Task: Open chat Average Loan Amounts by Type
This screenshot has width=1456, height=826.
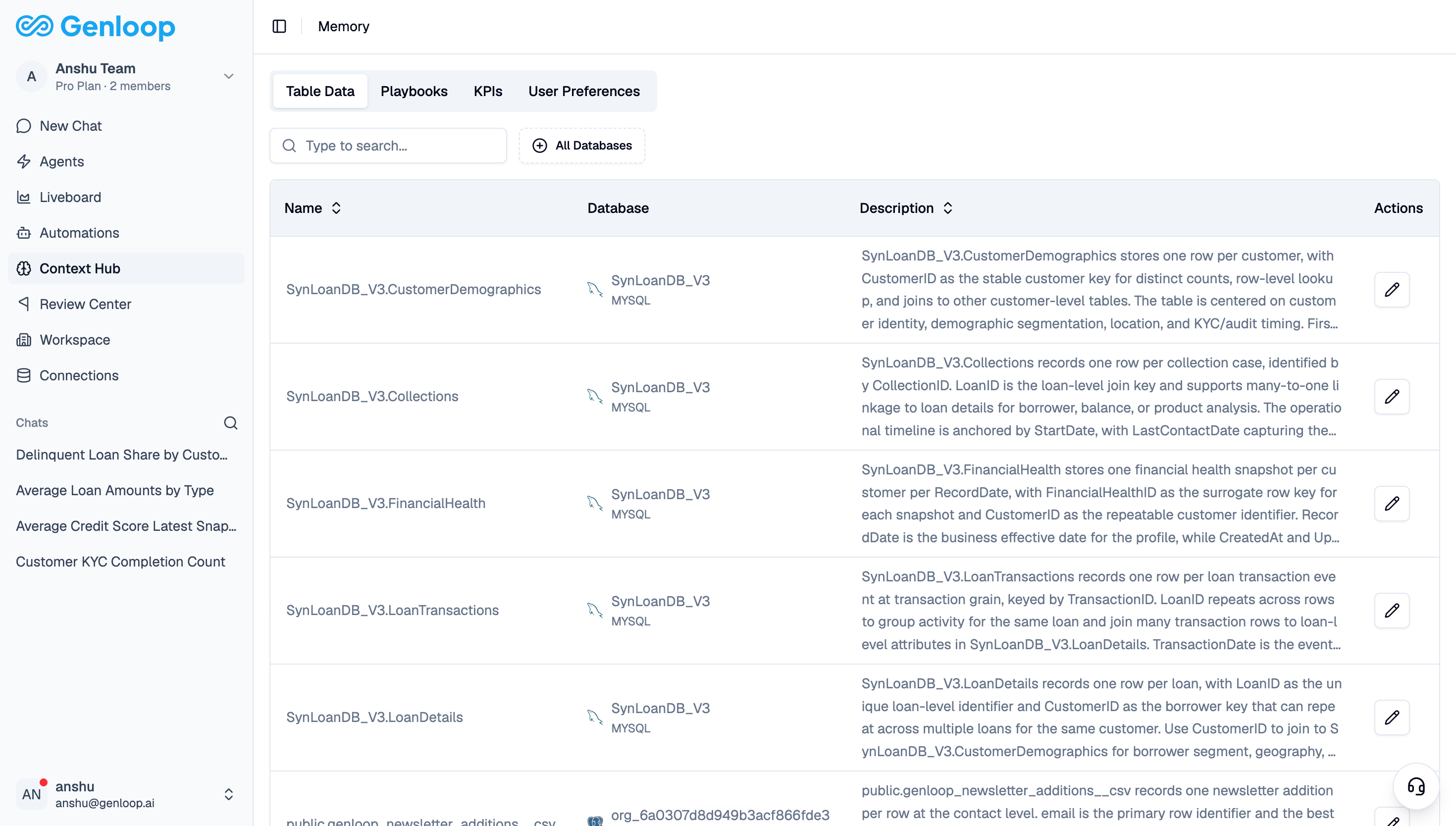Action: click(x=114, y=491)
